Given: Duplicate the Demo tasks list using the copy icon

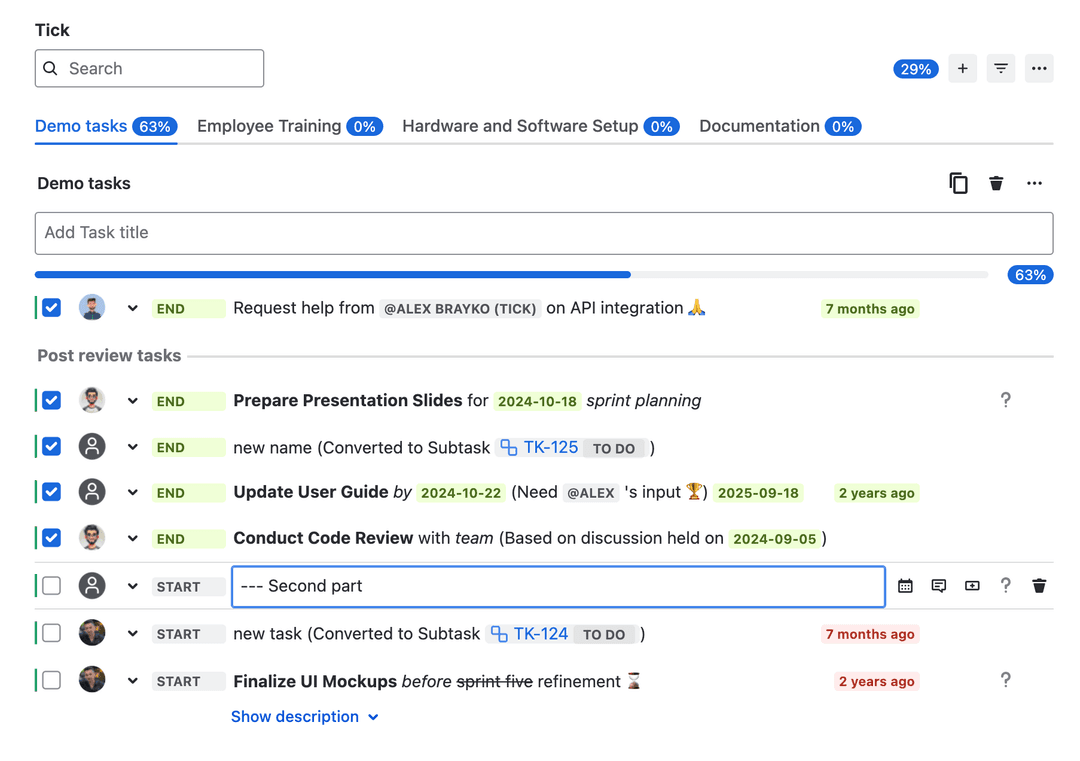Looking at the screenshot, I should (x=958, y=183).
